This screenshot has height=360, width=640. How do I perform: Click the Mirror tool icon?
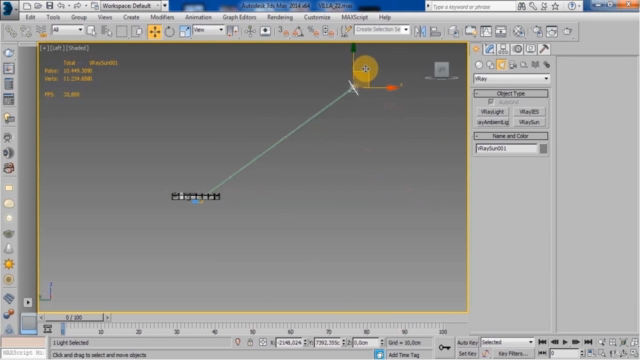coord(420,31)
